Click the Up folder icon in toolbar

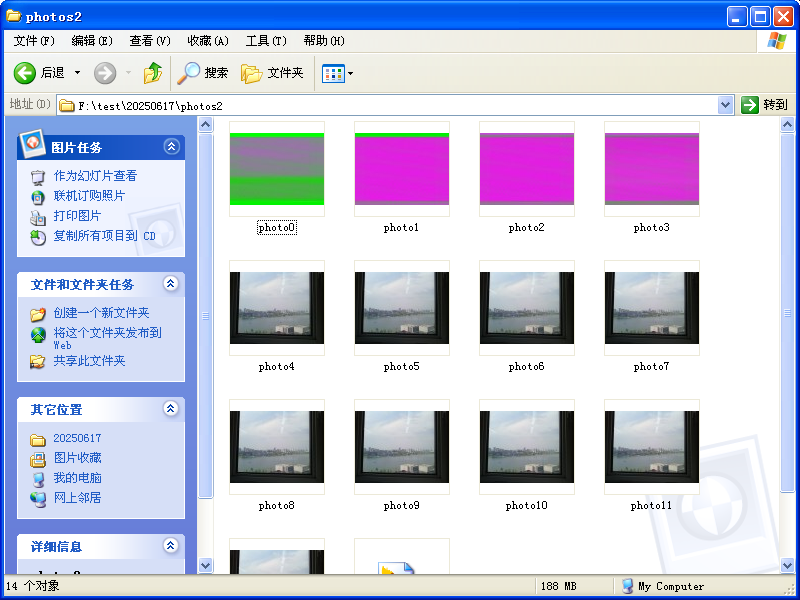(153, 73)
